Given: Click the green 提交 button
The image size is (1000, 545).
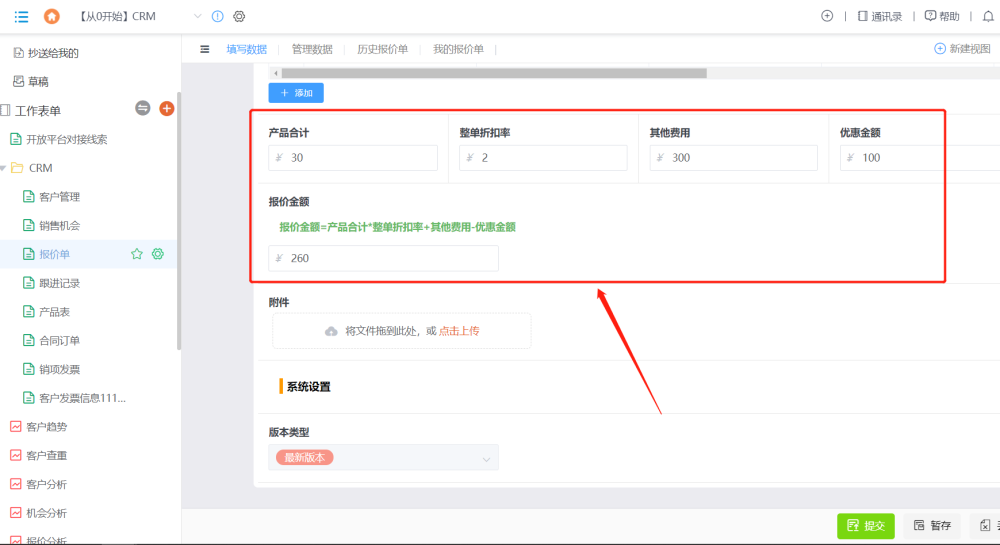Looking at the screenshot, I should pos(866,526).
